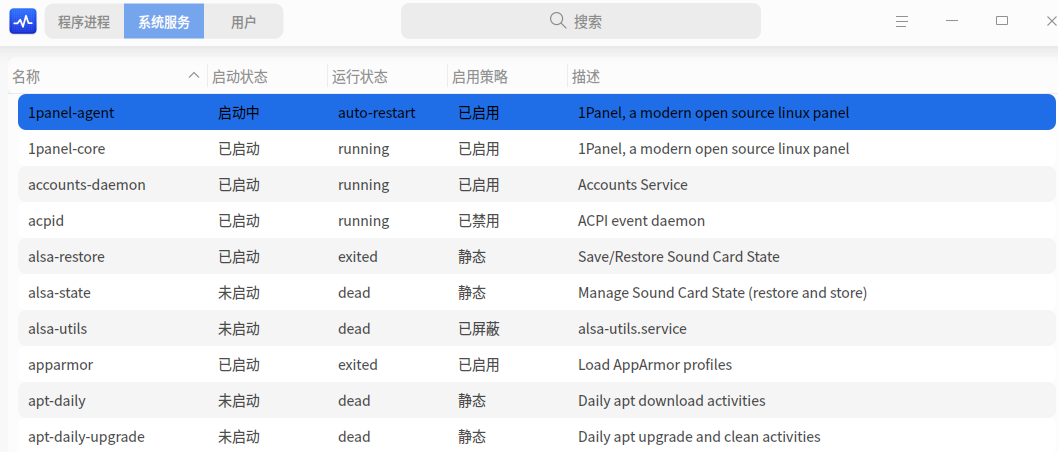Focus the 搜索 search field

pos(581,21)
